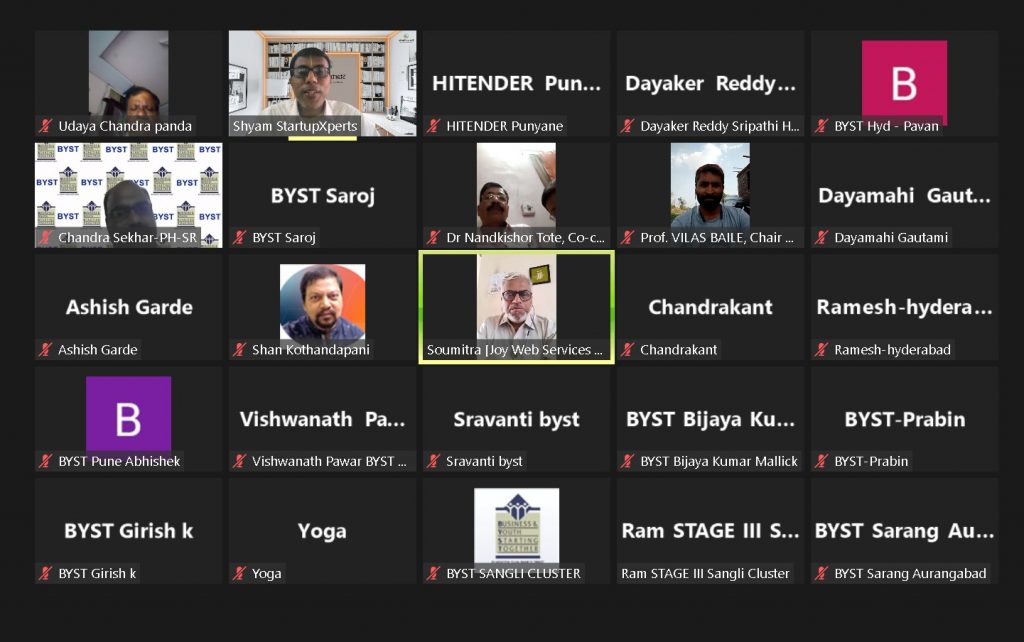Click Dr Nandkishor Tote video tile
This screenshot has width=1024, height=642.
click(517, 195)
